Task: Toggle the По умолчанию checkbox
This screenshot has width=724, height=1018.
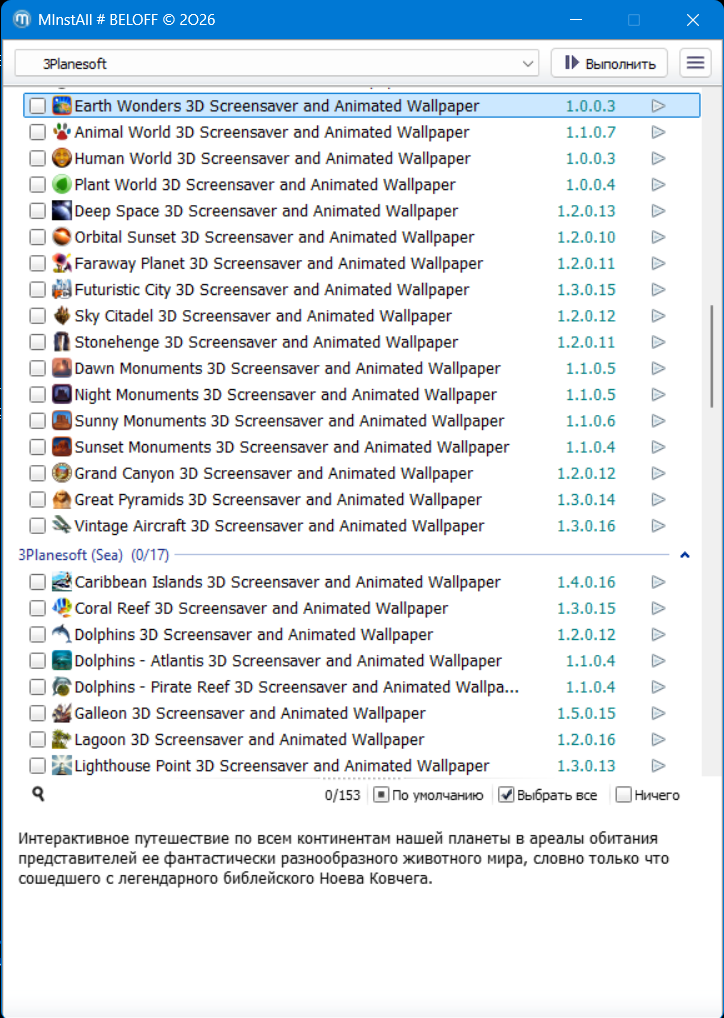Action: [x=381, y=795]
